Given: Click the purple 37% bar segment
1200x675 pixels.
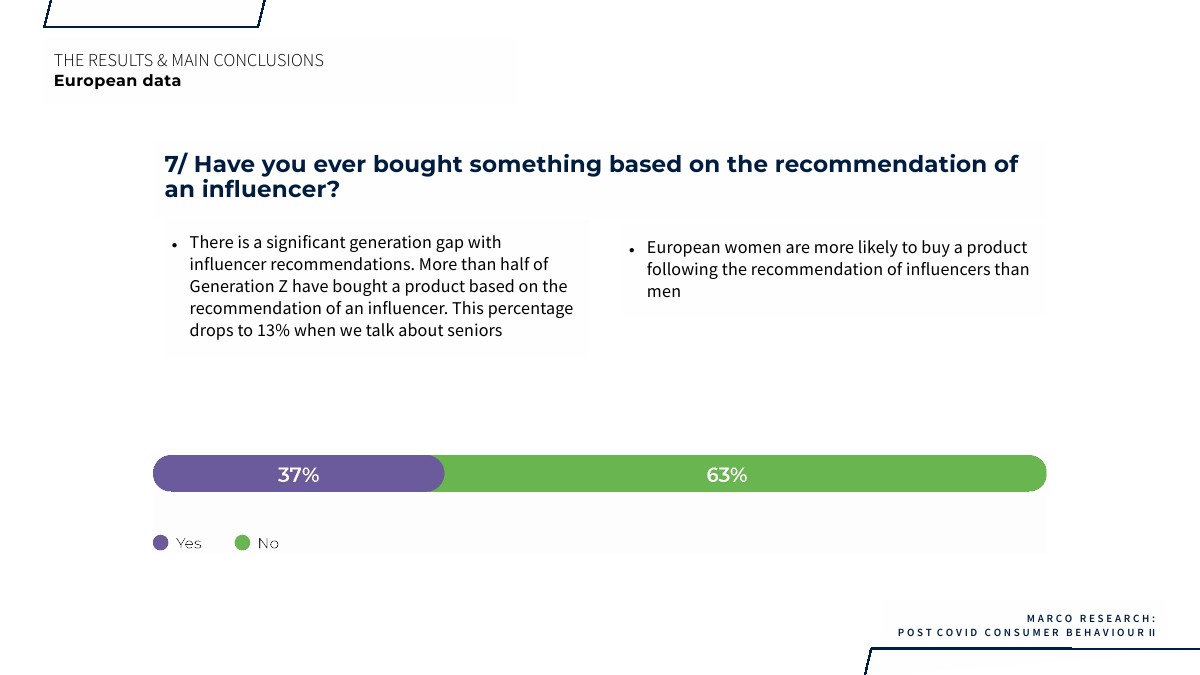Looking at the screenshot, I should (298, 474).
